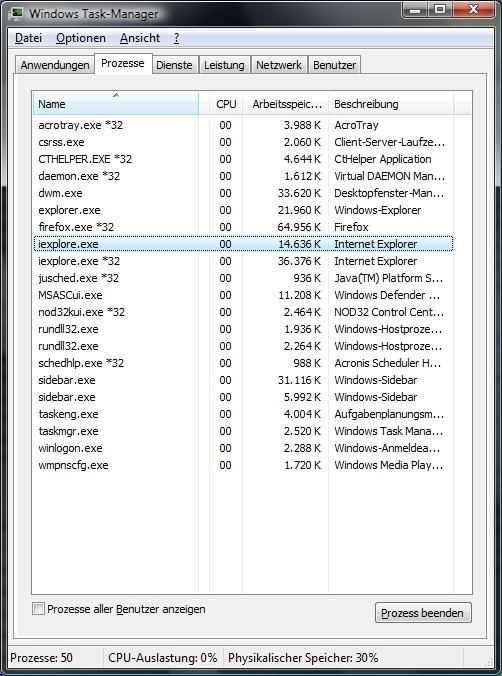Sort by Beschreibung column header
This screenshot has height=676, width=502.
(x=391, y=104)
